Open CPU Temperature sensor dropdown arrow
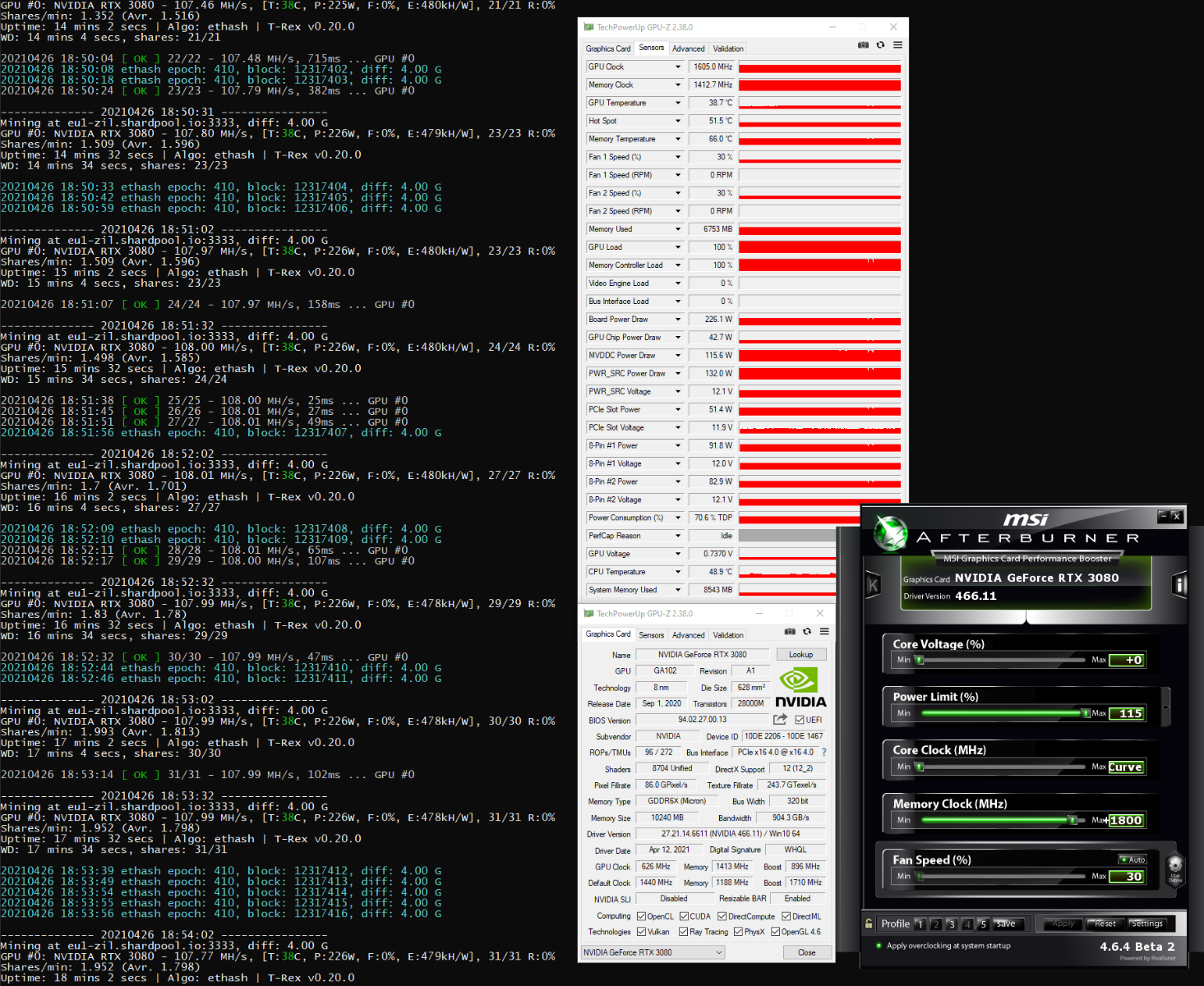Image resolution: width=1204 pixels, height=986 pixels. coord(678,572)
